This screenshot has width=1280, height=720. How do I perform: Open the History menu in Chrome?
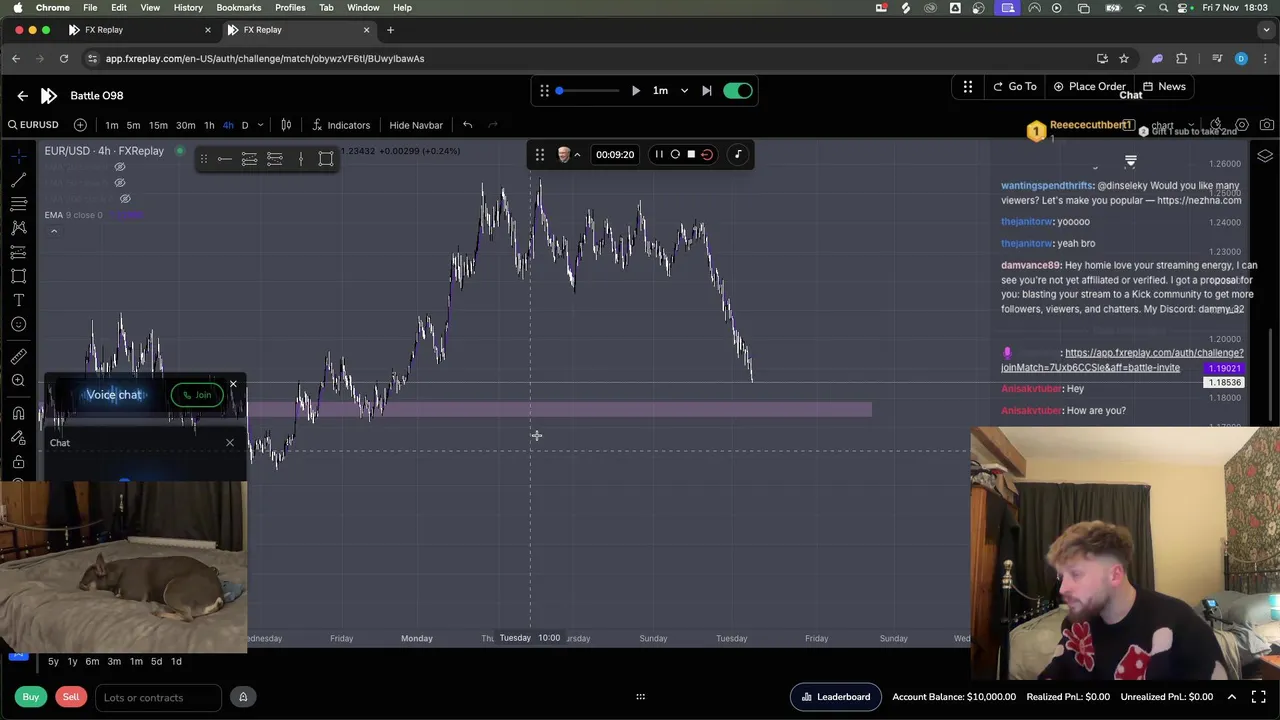pos(188,7)
